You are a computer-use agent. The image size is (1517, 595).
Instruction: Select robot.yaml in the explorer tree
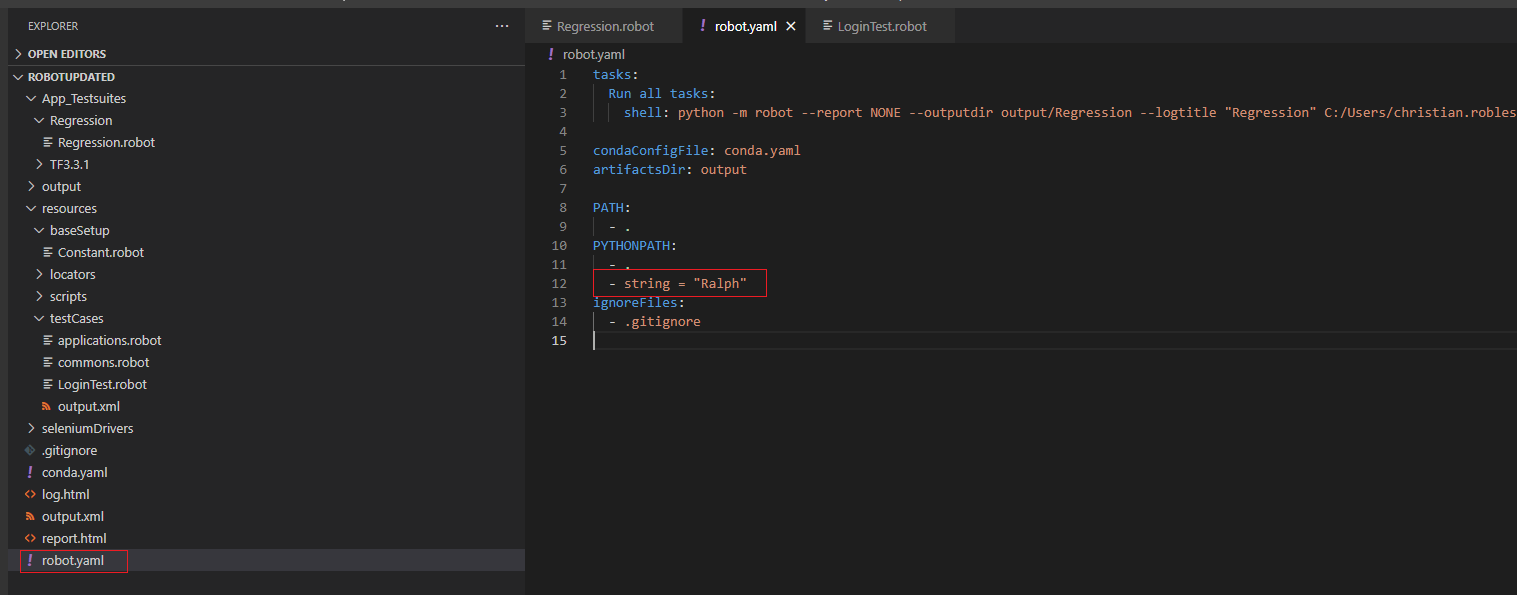[73, 560]
